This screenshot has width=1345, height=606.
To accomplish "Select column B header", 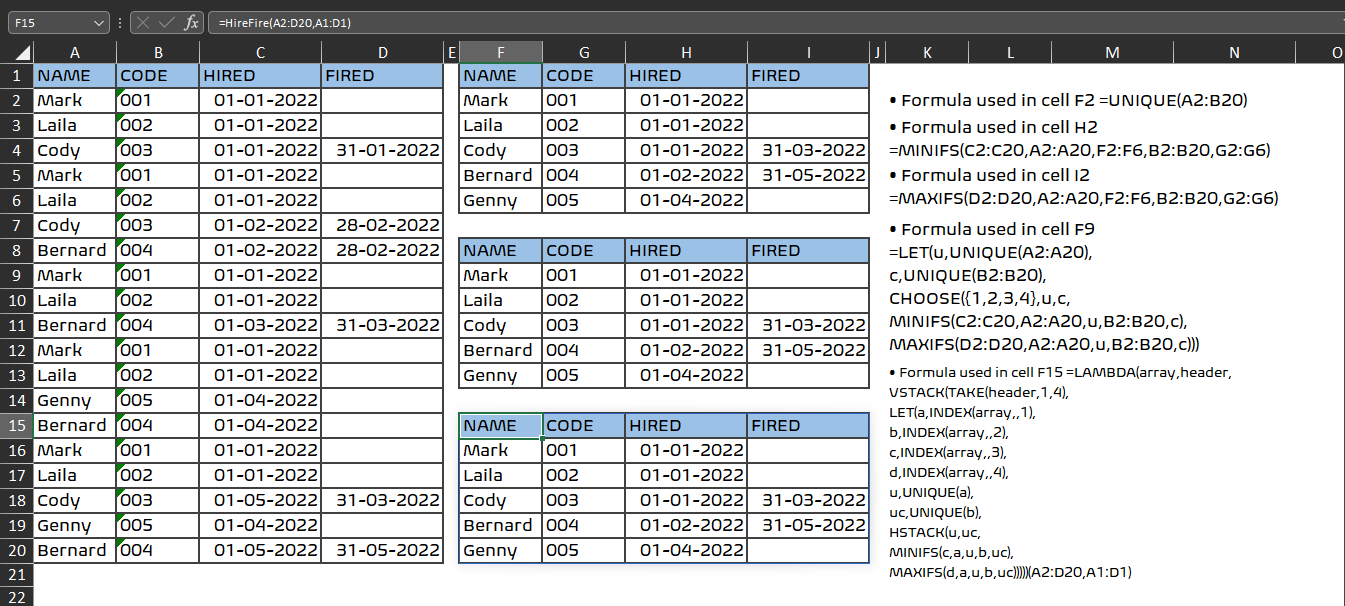I will click(x=158, y=52).
